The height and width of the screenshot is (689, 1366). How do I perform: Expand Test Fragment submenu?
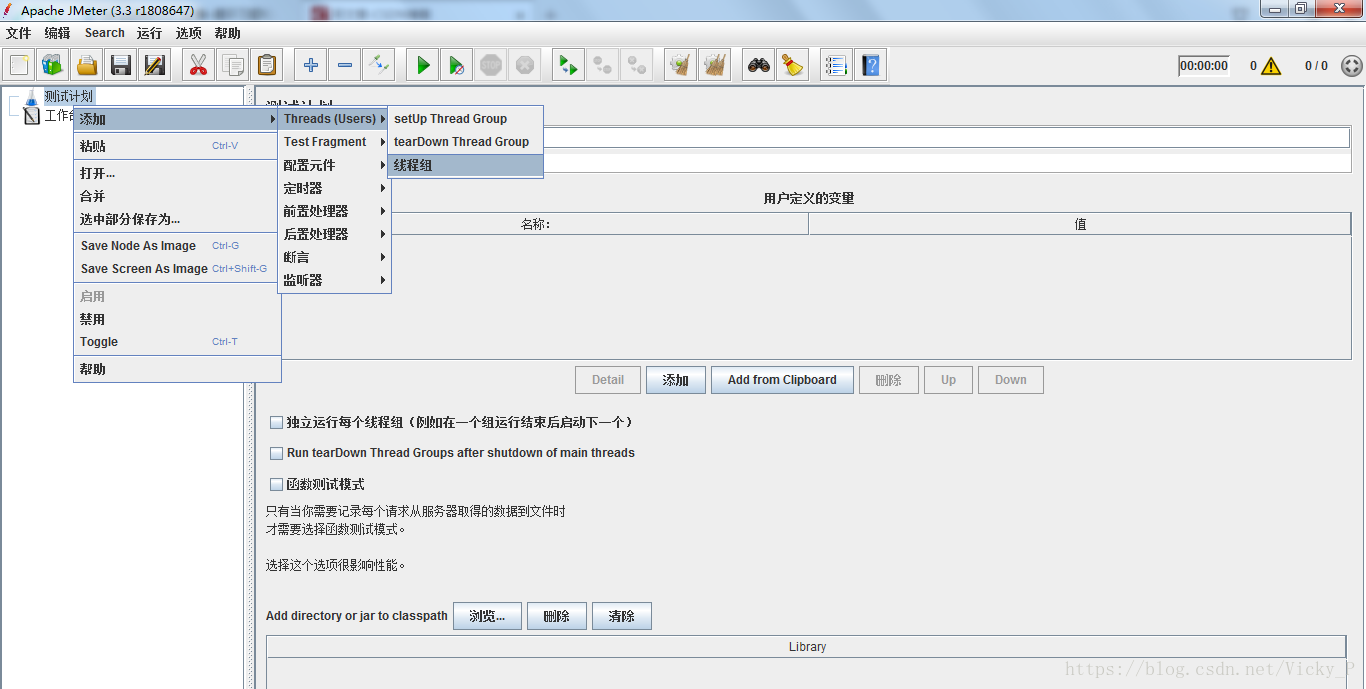tap(333, 142)
